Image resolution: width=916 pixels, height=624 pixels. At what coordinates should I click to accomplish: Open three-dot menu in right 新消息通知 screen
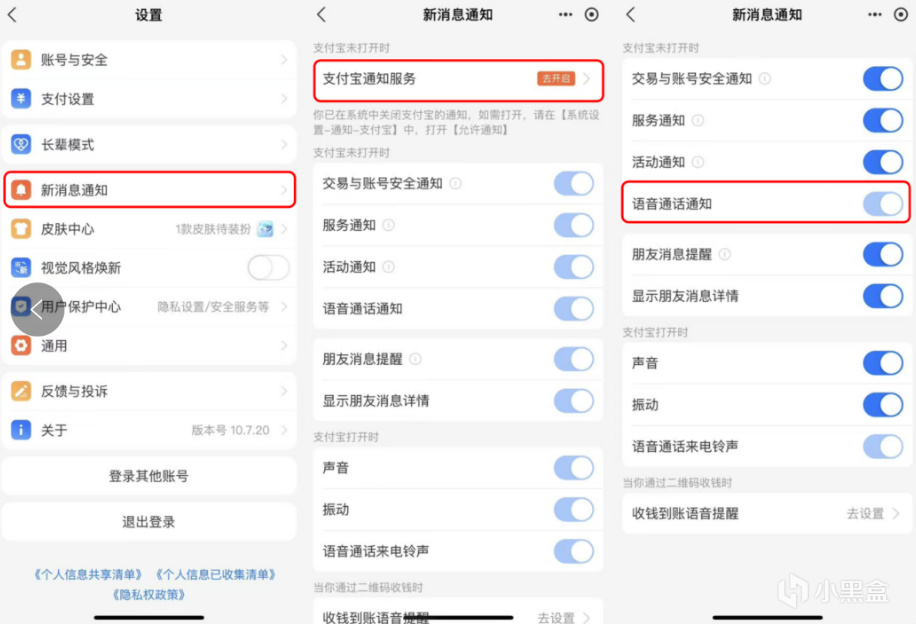click(x=875, y=15)
